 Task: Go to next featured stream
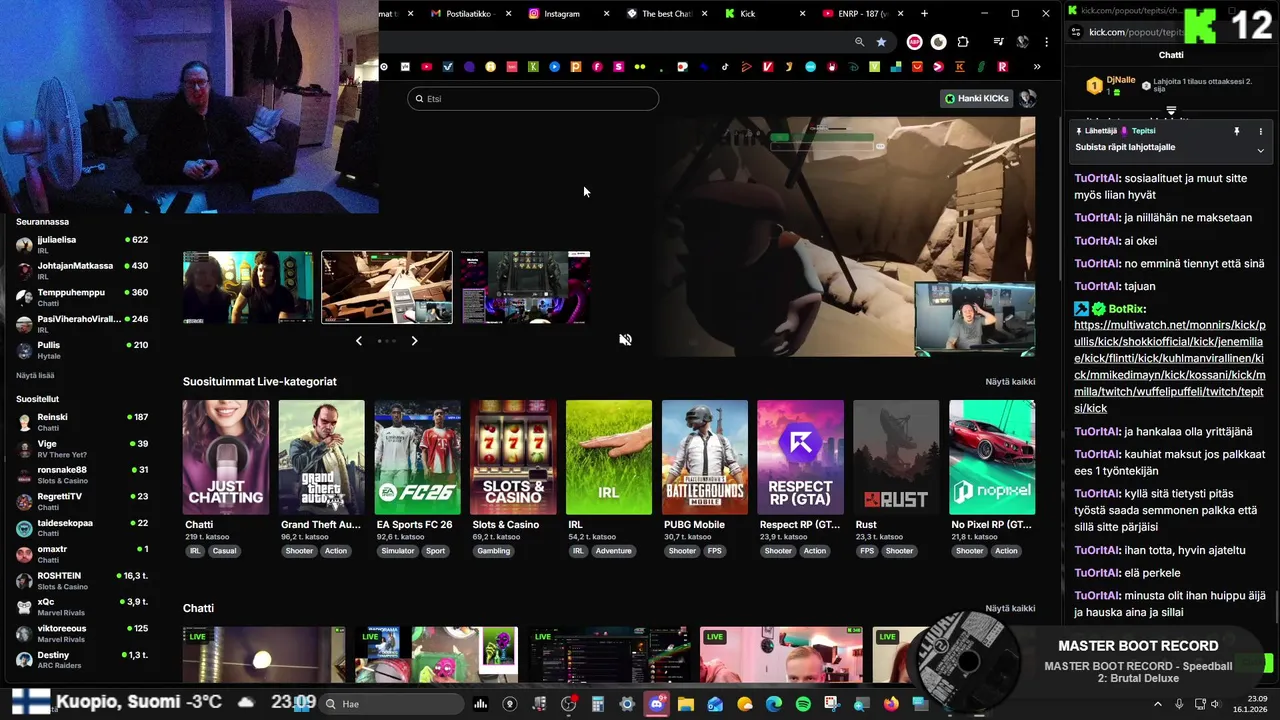pos(414,341)
